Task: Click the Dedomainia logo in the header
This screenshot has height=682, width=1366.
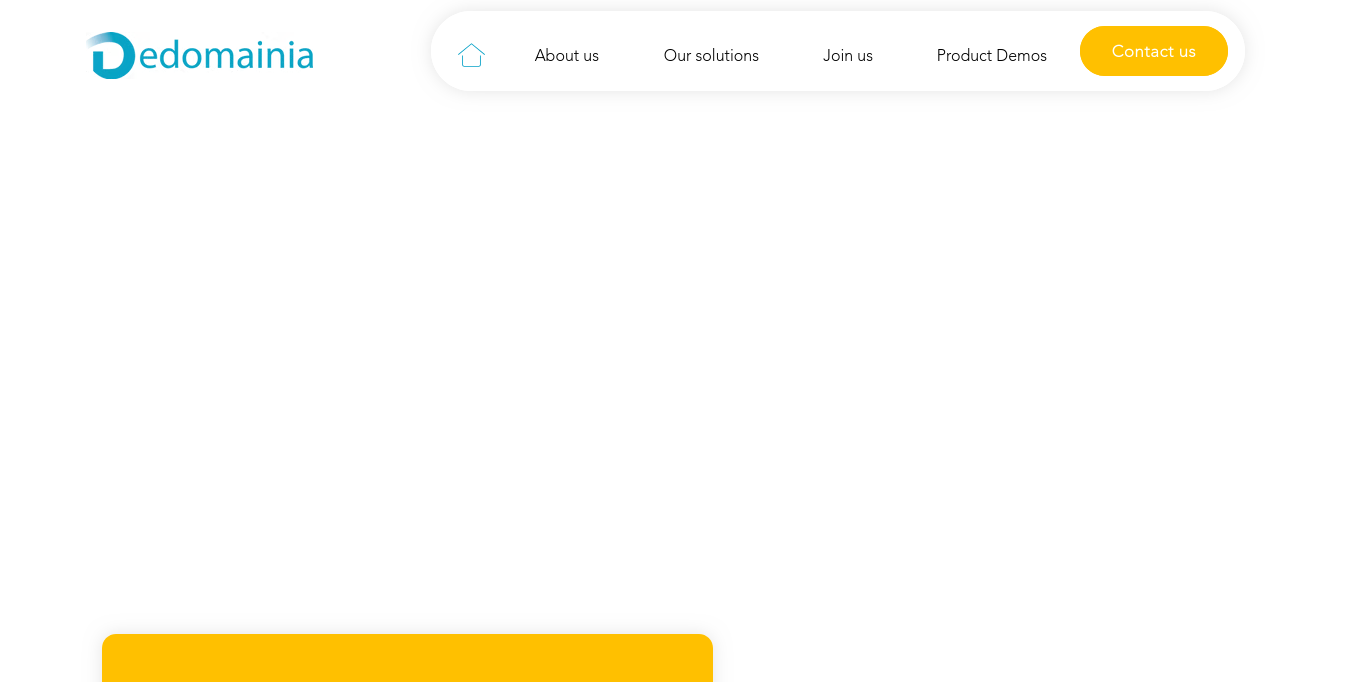Action: [200, 56]
